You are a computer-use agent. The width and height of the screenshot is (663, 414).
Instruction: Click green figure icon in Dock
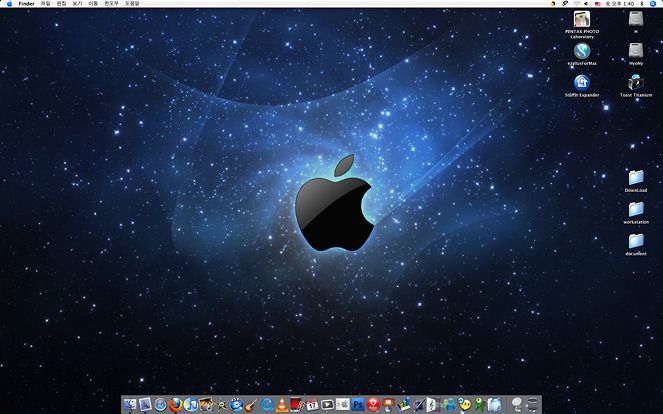click(479, 405)
